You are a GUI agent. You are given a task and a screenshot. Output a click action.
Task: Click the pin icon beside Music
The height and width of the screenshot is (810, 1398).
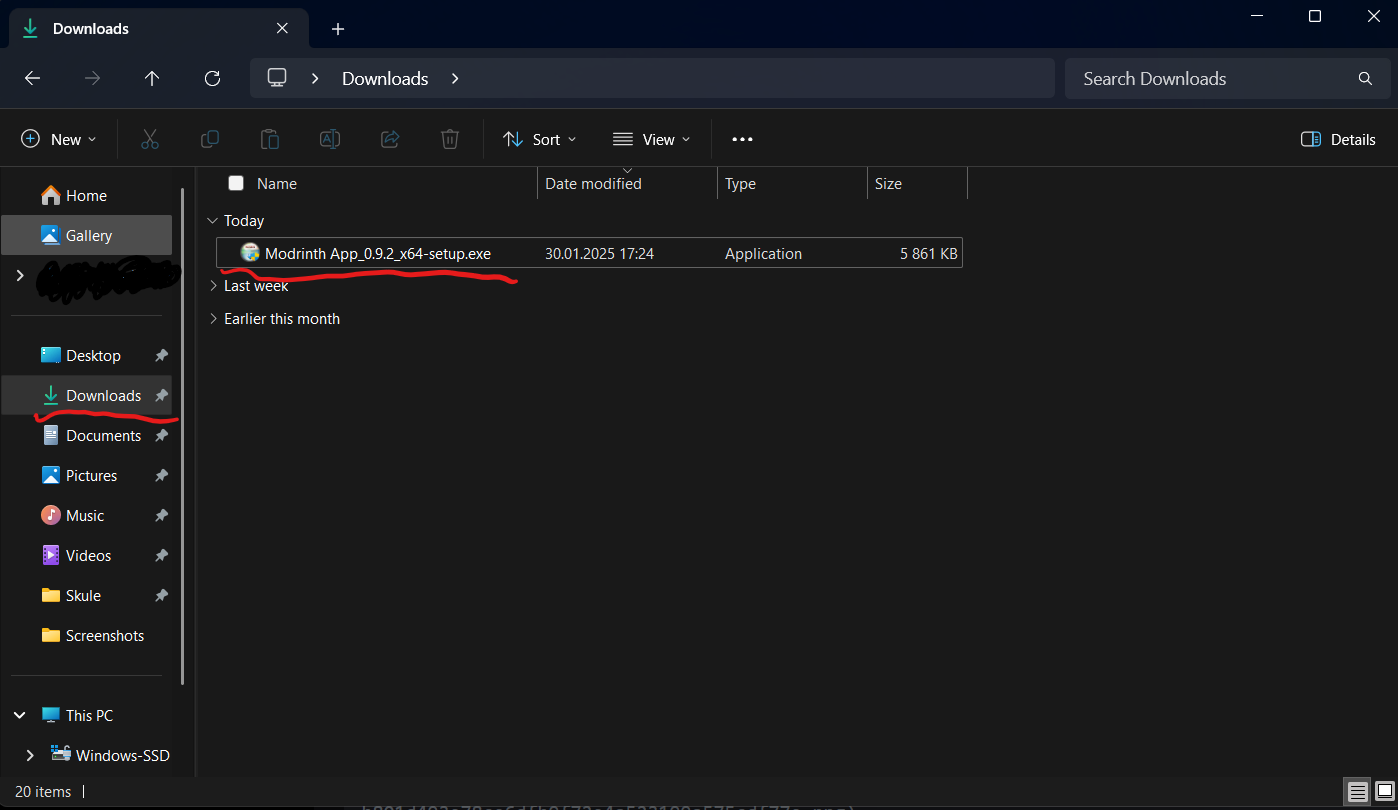tap(161, 516)
